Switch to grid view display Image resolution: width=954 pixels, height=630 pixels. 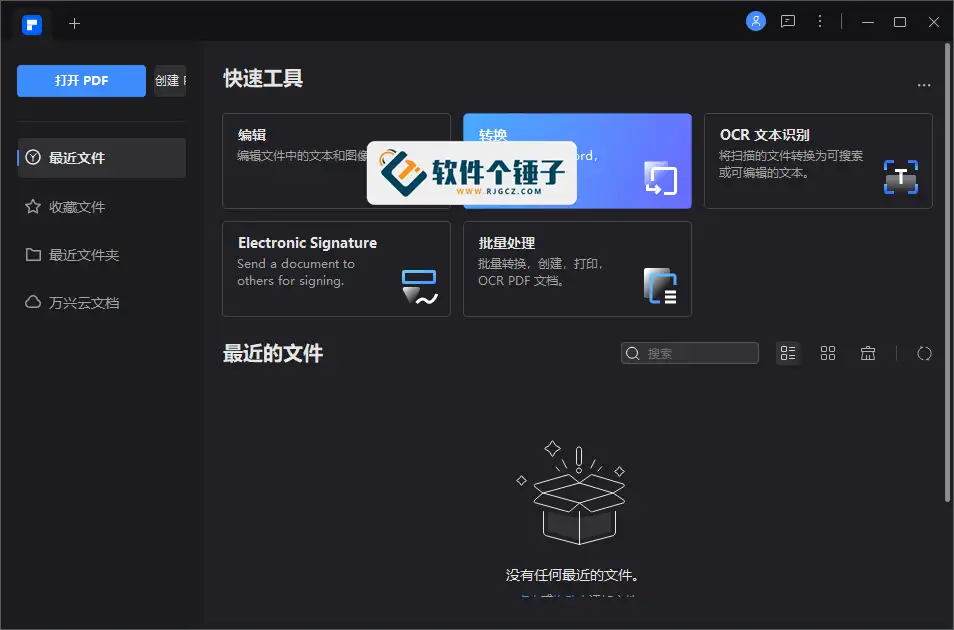[827, 352]
